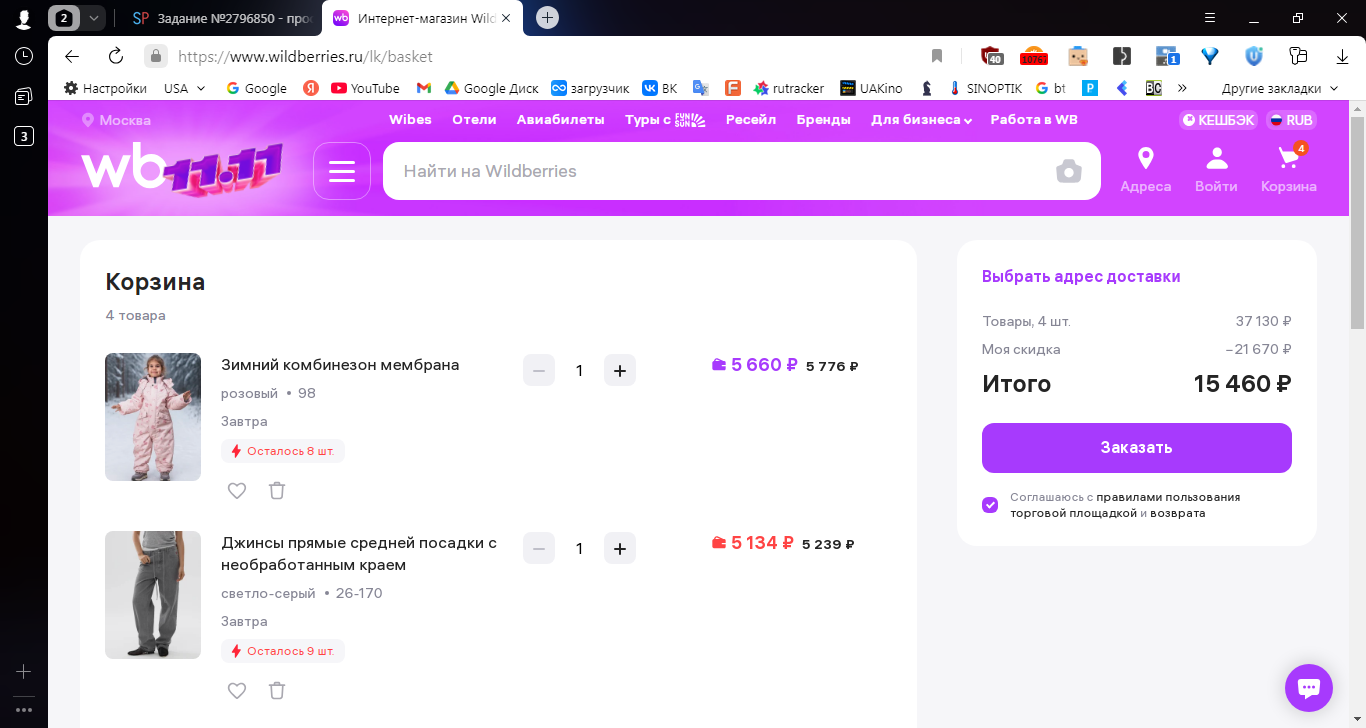The height and width of the screenshot is (728, 1366).
Task: Decrease quantity of Зимний комбинезон
Action: pyautogui.click(x=539, y=371)
